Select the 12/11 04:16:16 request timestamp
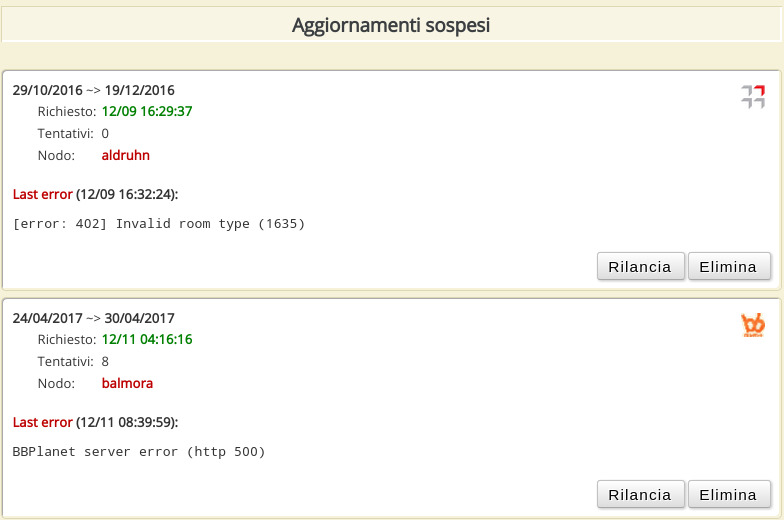This screenshot has width=784, height=520. [147, 340]
